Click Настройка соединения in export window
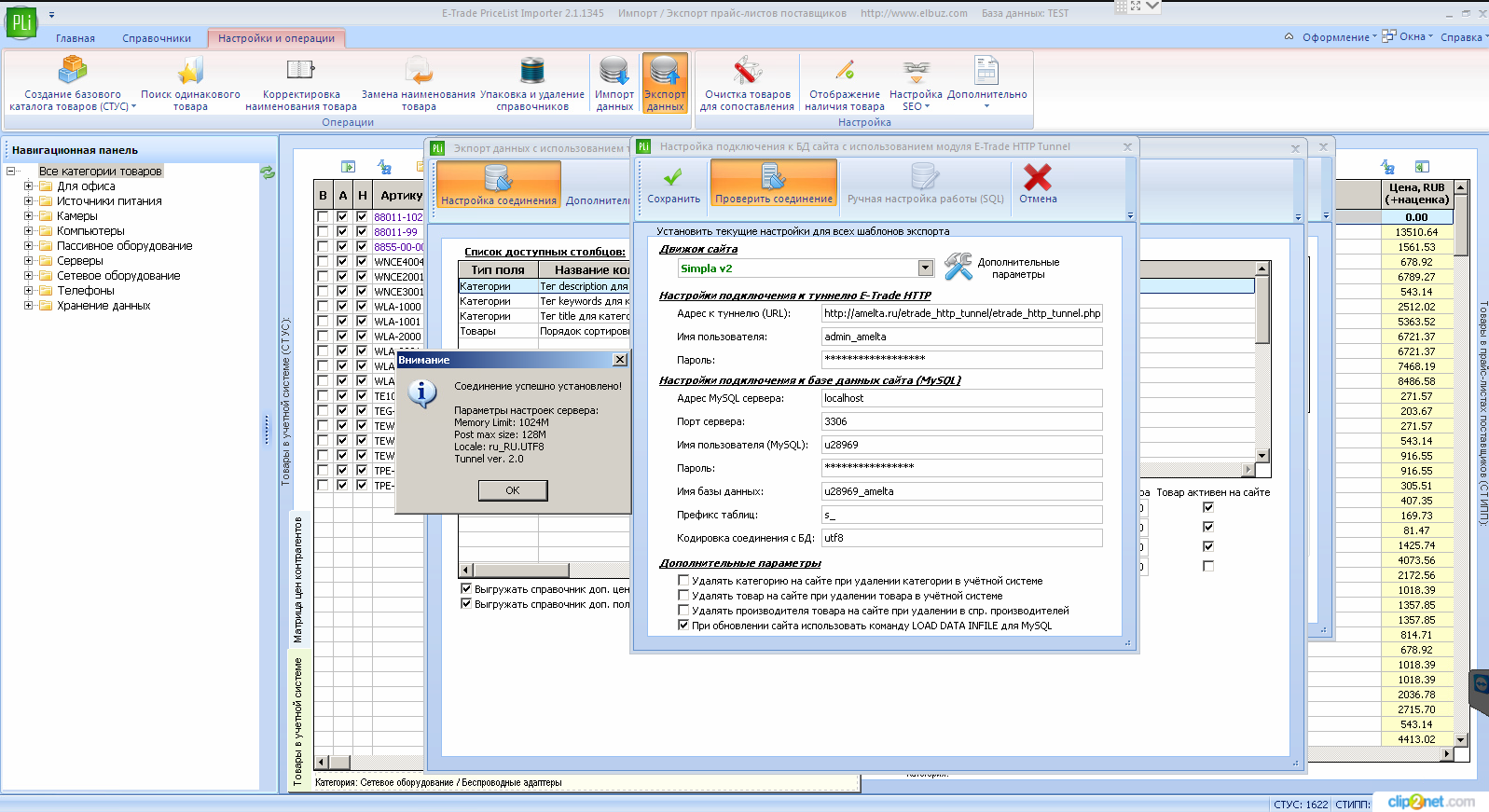Screen dimensions: 1489x812 tap(499, 185)
